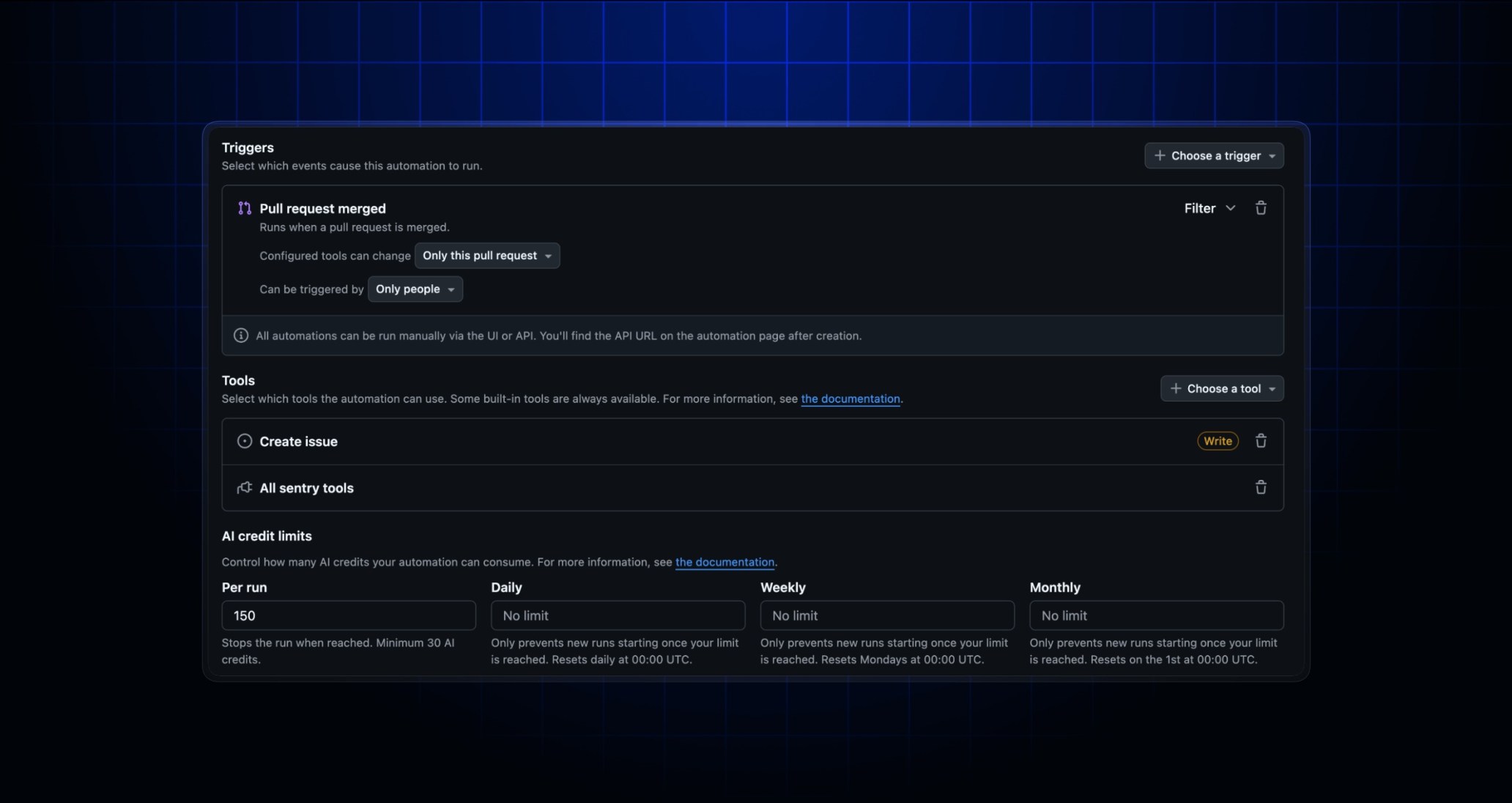Focus the Monthly limit field
Image resolution: width=1512 pixels, height=803 pixels.
point(1157,615)
